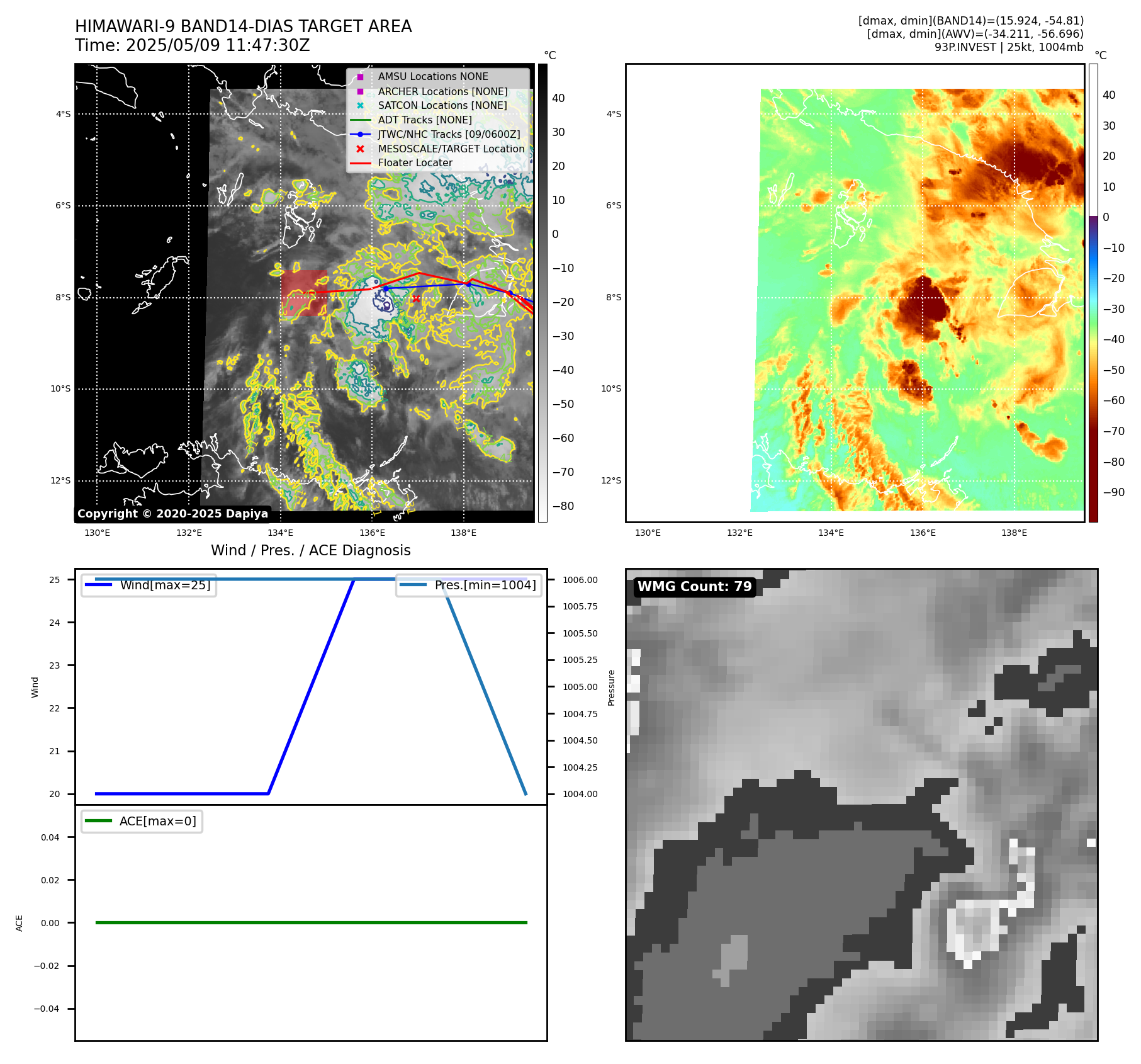Viewport: 1141px width, 1064px height.
Task: Click the 1006.00 tick on the Pressure axis
Action: pyautogui.click(x=580, y=580)
